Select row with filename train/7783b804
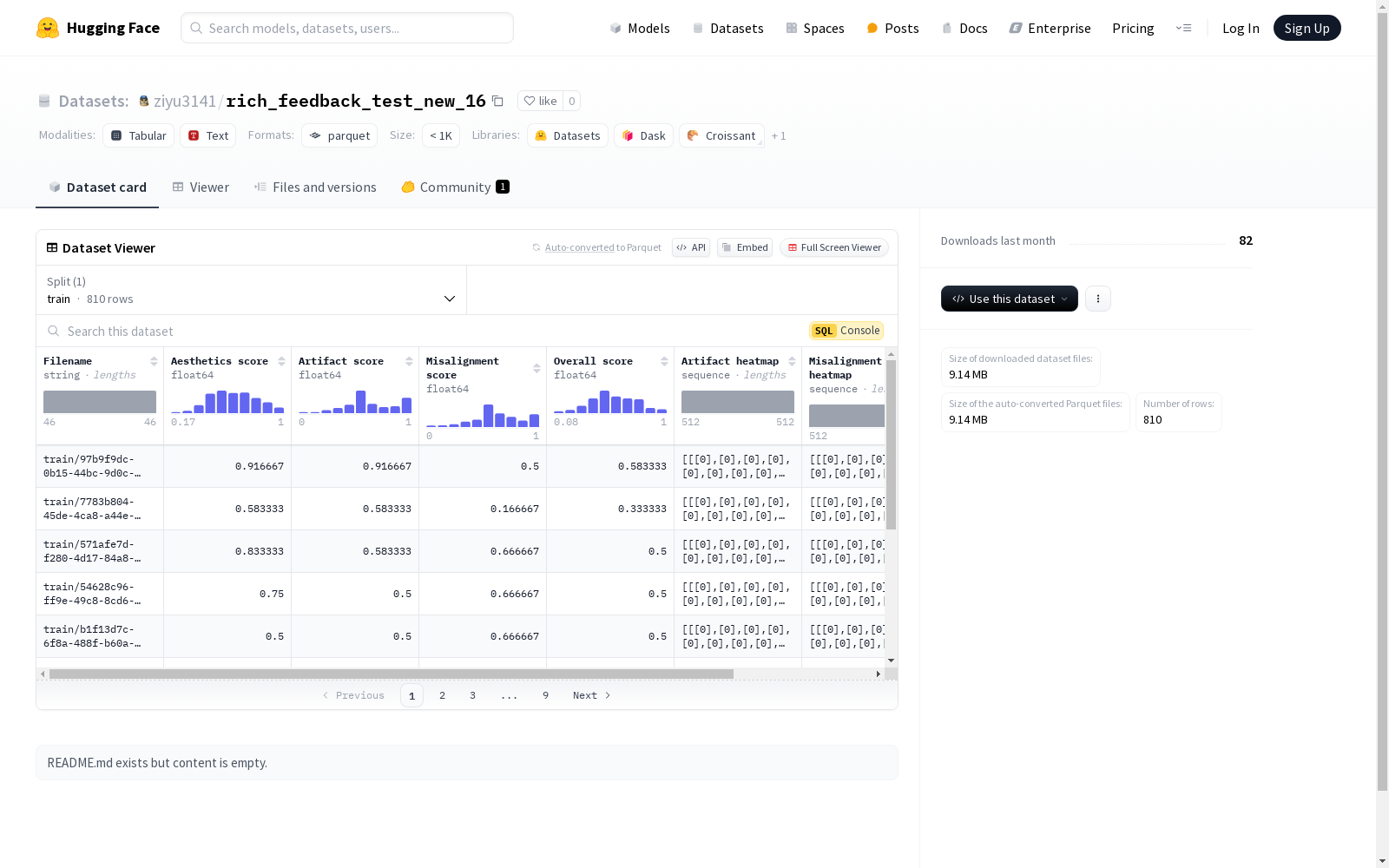 point(461,509)
